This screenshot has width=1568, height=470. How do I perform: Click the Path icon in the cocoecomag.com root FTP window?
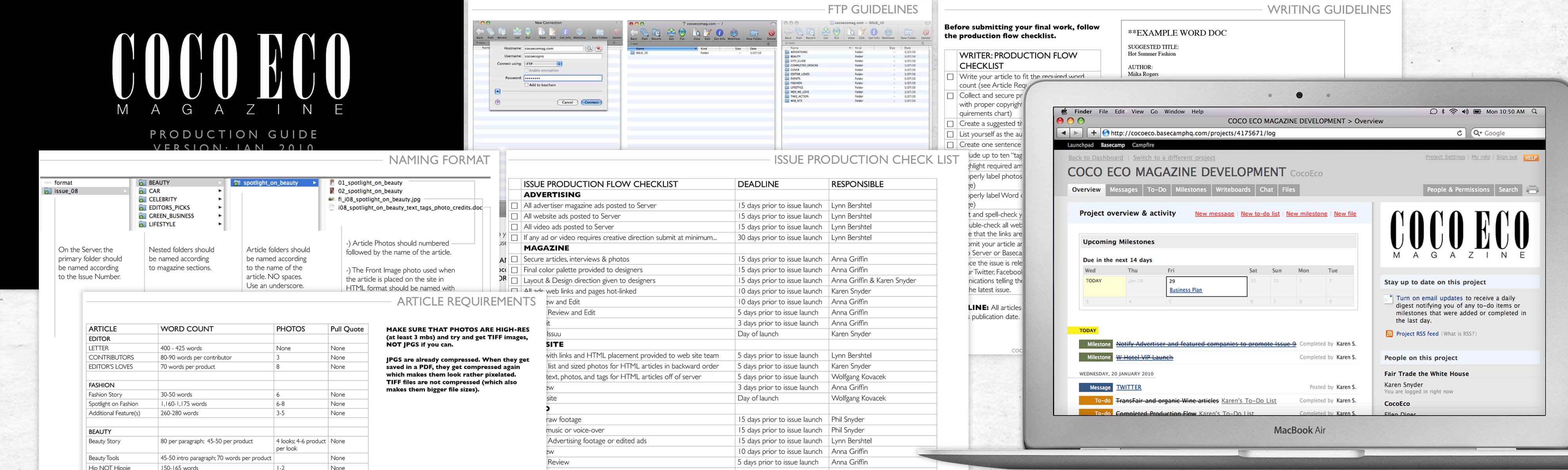tap(644, 33)
